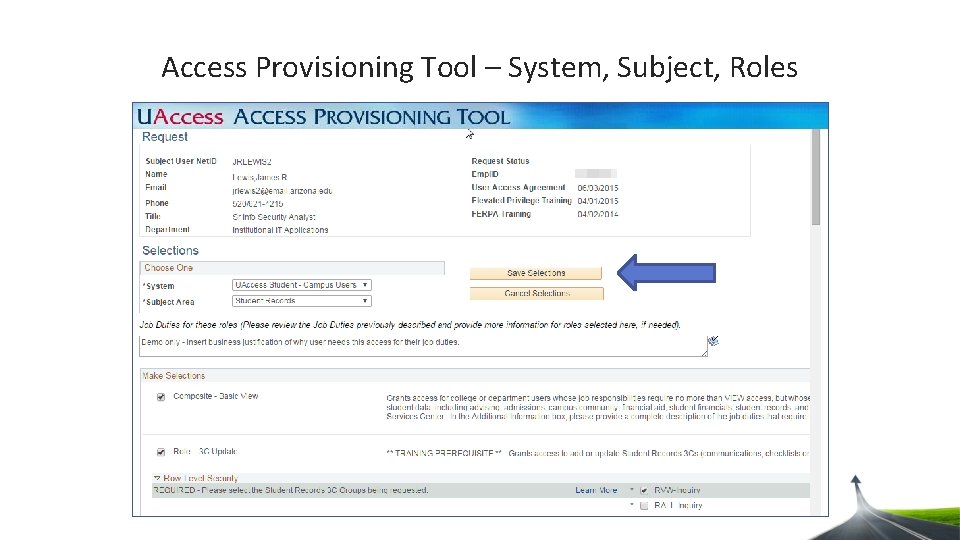Uncheck the Composite - Basic View checkbox
This screenshot has width=960, height=540.
161,397
